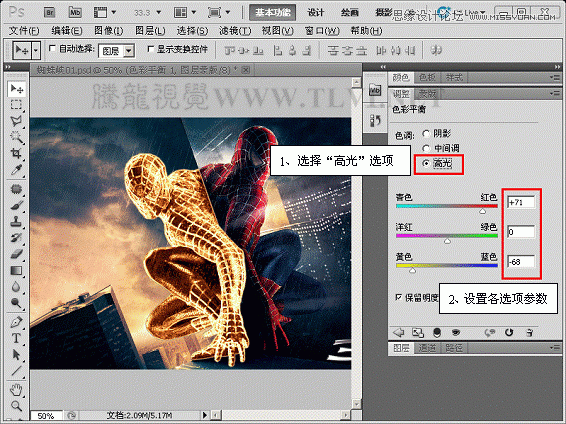Enable the Auto-Select (自动选择) checkbox
Screen dimensions: 566x424
coord(52,48)
